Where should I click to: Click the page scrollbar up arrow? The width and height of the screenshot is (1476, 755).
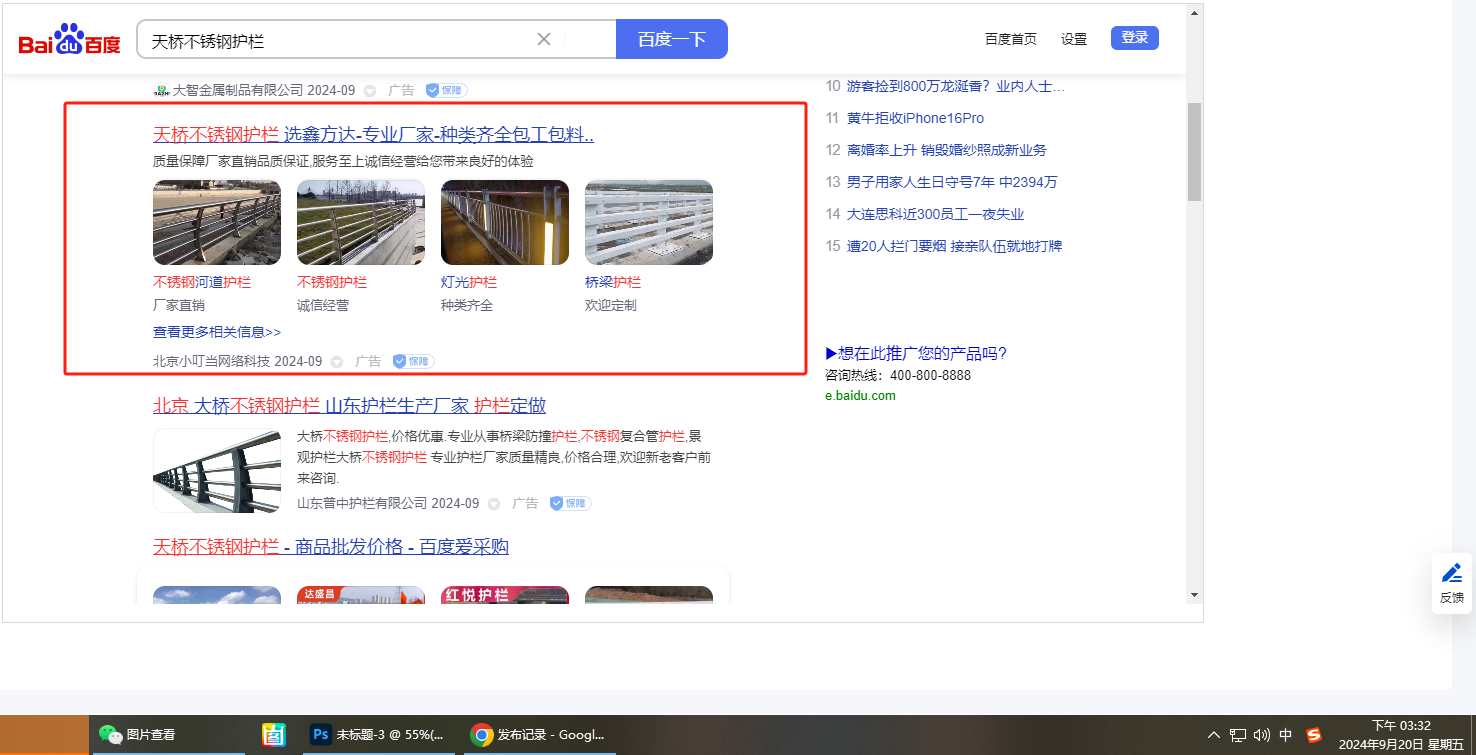click(x=1194, y=13)
